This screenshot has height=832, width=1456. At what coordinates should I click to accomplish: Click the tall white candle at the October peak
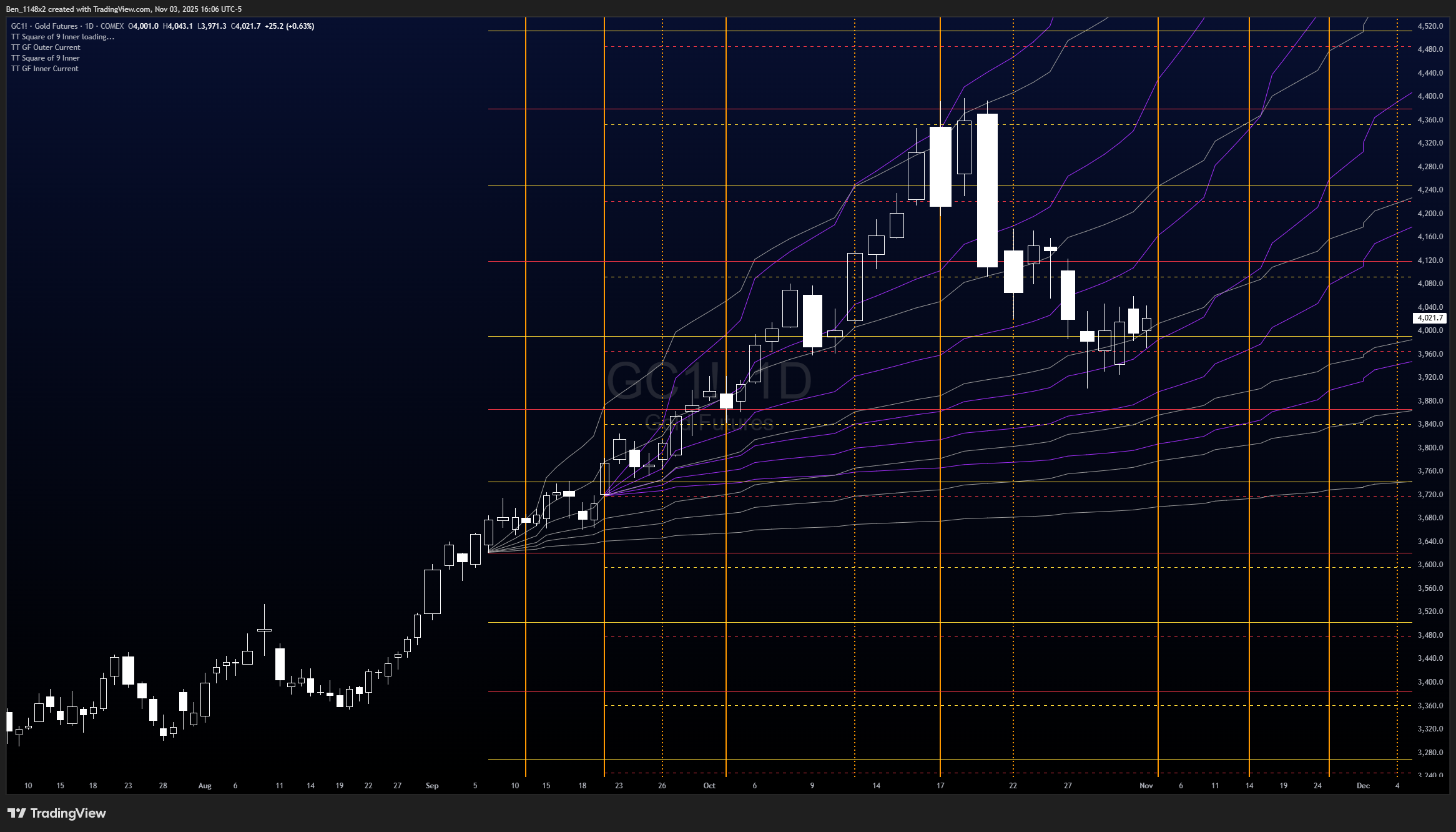[987, 190]
